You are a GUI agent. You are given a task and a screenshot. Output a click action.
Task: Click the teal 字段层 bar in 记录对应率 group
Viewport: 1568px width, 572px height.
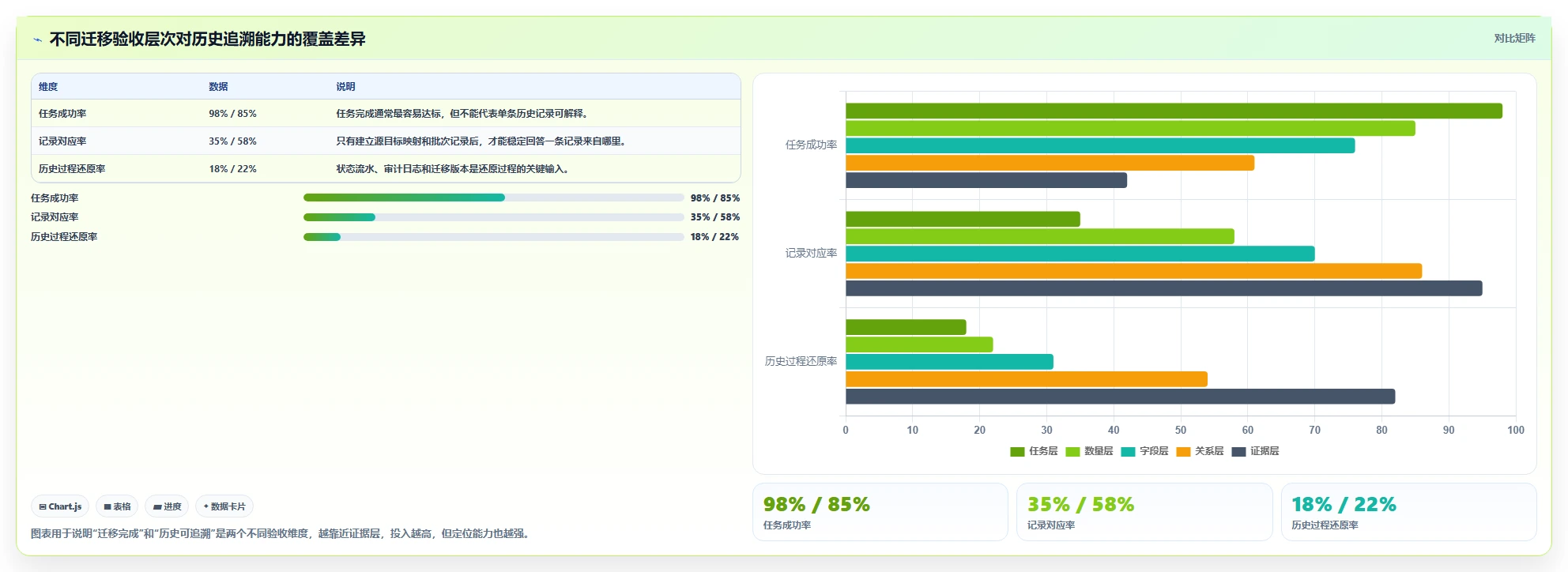pyautogui.click(x=1080, y=254)
